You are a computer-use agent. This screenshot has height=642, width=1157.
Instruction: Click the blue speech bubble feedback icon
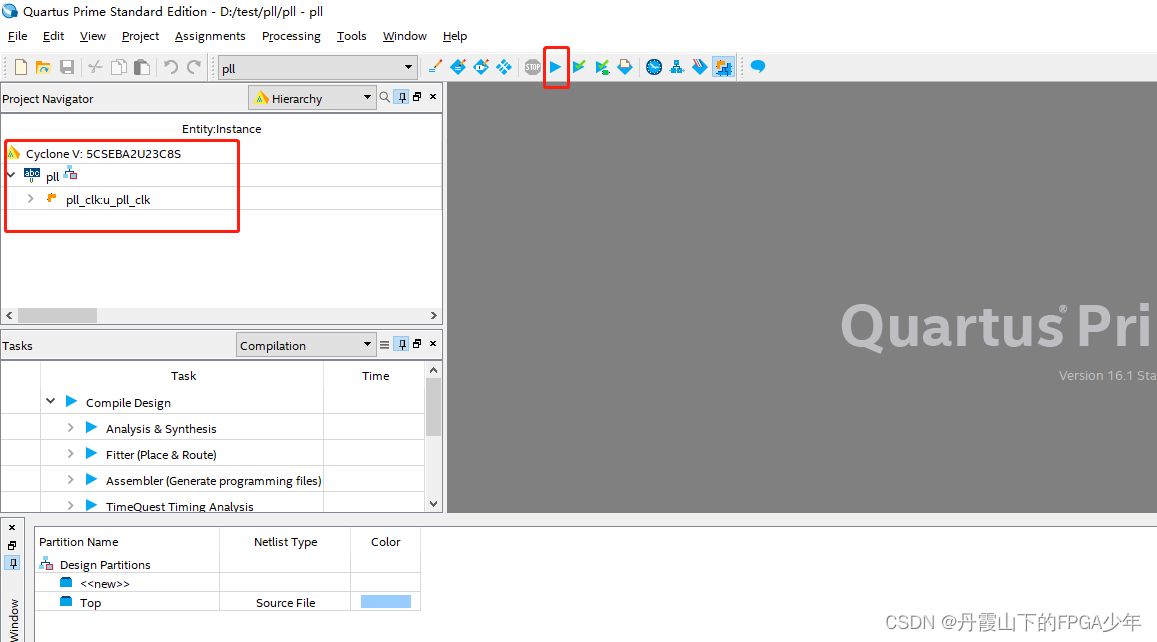click(x=758, y=66)
